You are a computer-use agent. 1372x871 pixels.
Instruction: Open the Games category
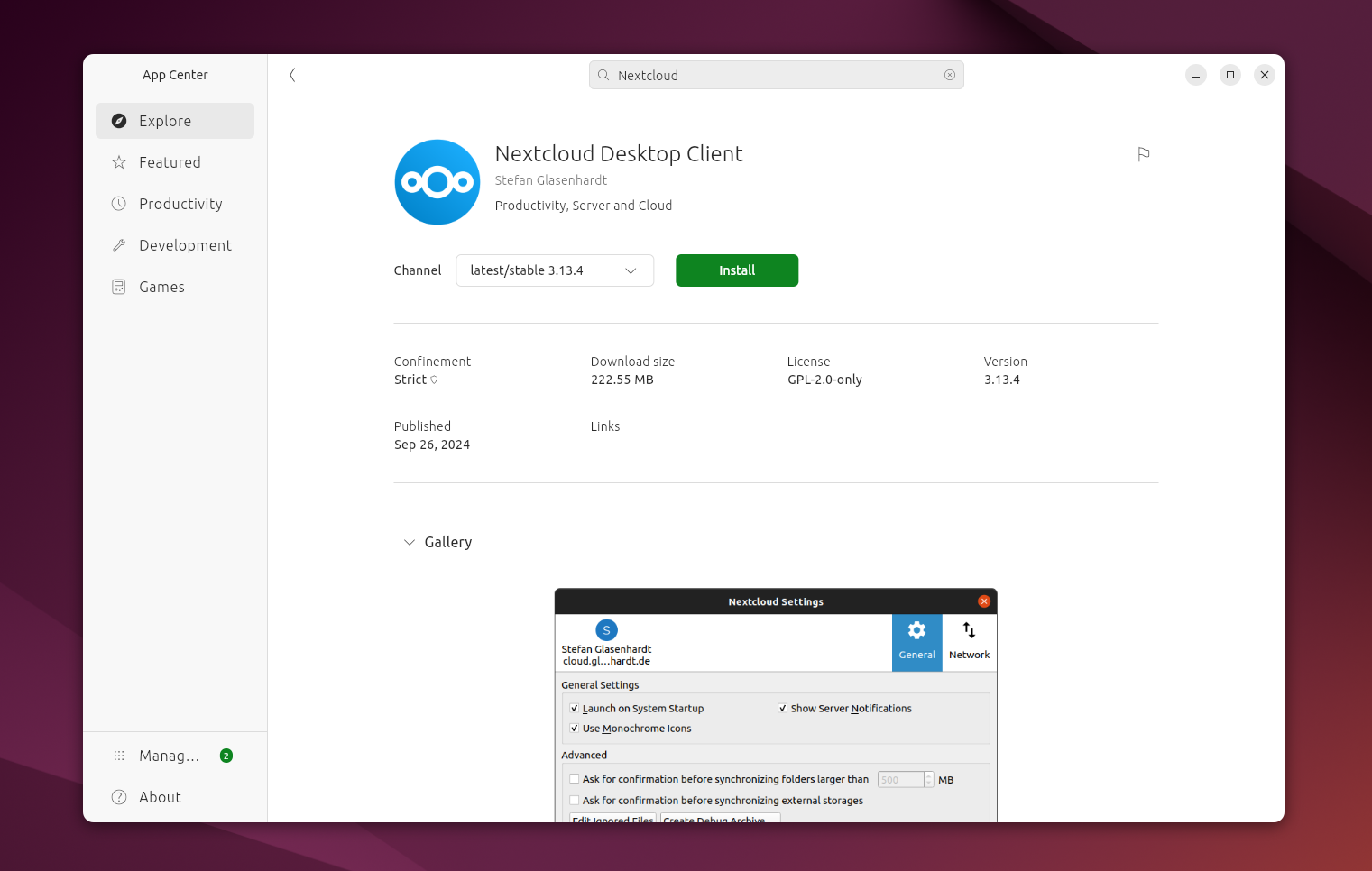175,287
